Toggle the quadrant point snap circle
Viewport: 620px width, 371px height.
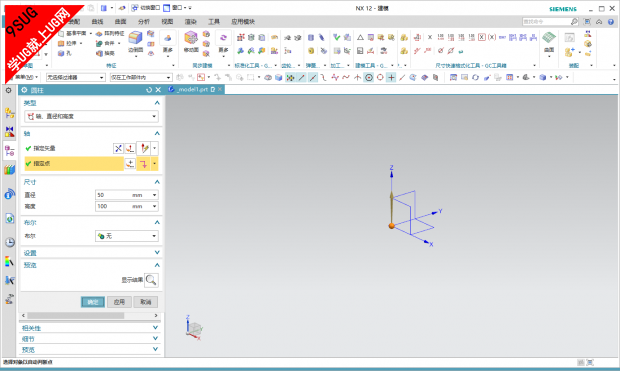pos(380,78)
